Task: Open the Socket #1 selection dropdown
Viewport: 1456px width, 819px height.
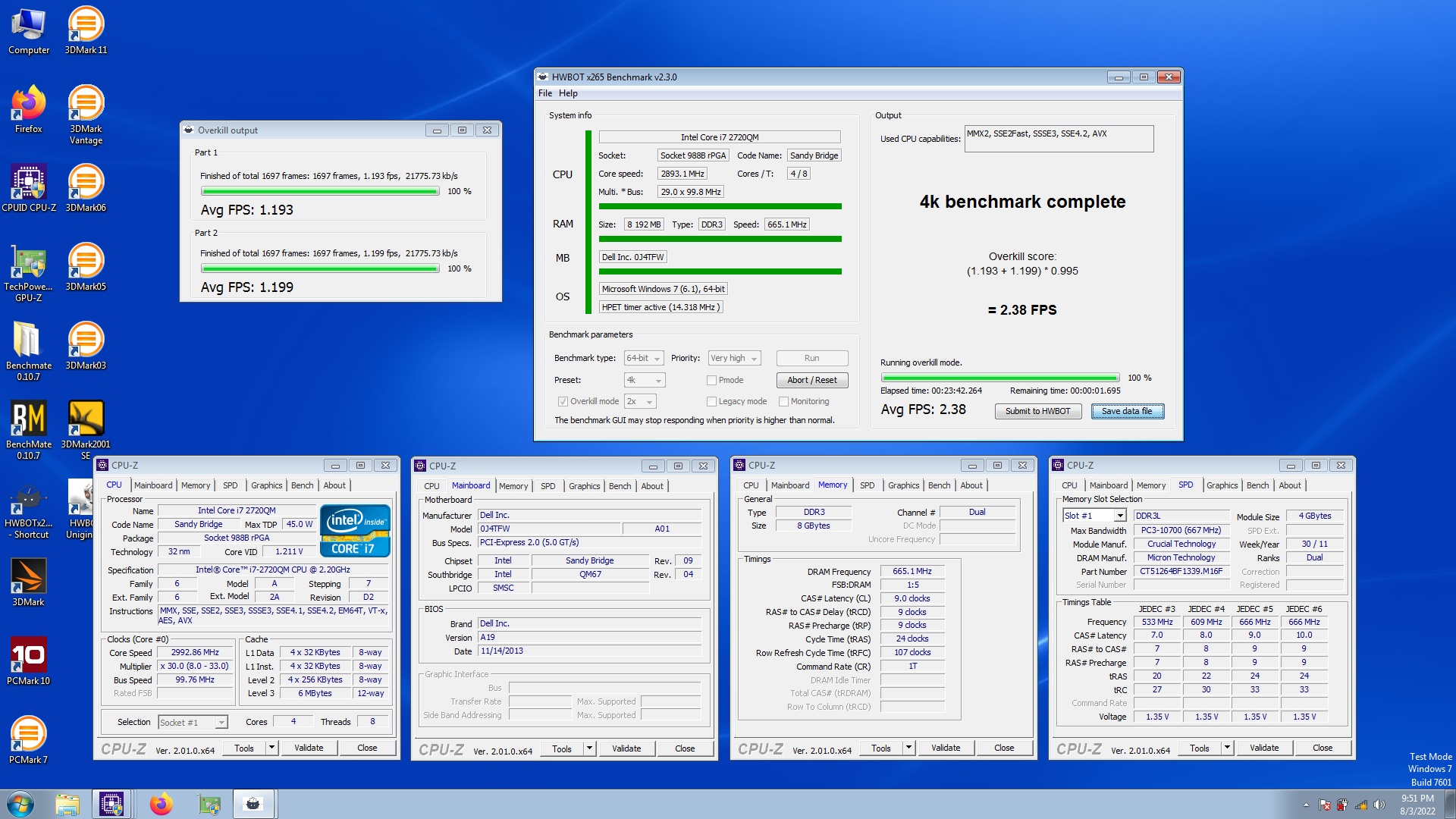Action: click(x=193, y=722)
